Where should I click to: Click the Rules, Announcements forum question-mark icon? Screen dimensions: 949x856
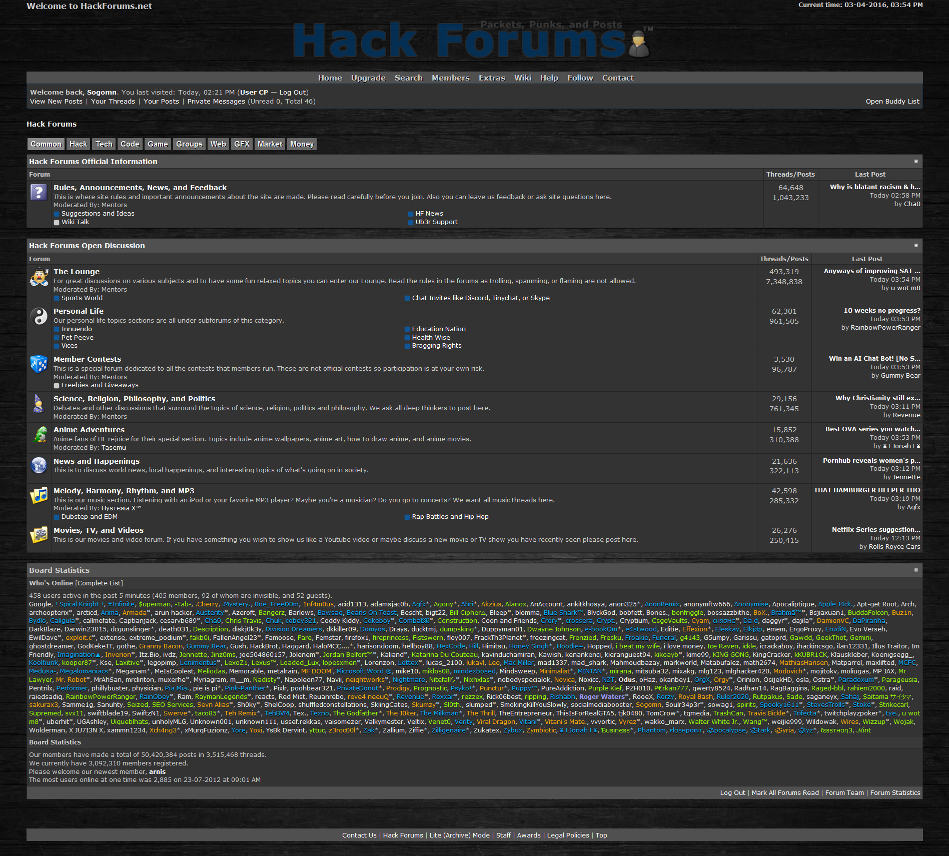coord(38,192)
